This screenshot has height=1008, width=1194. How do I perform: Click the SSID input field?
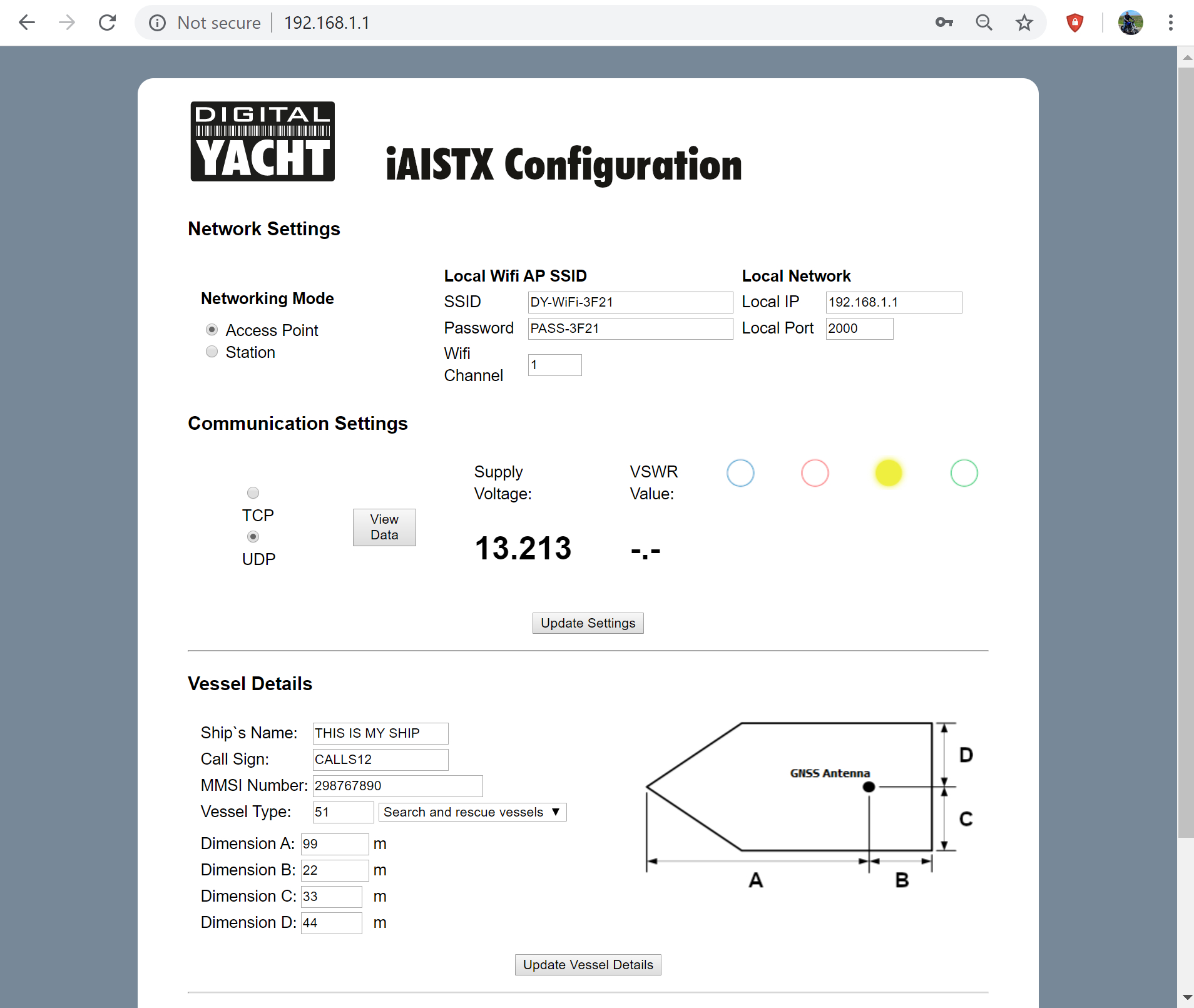tap(630, 302)
